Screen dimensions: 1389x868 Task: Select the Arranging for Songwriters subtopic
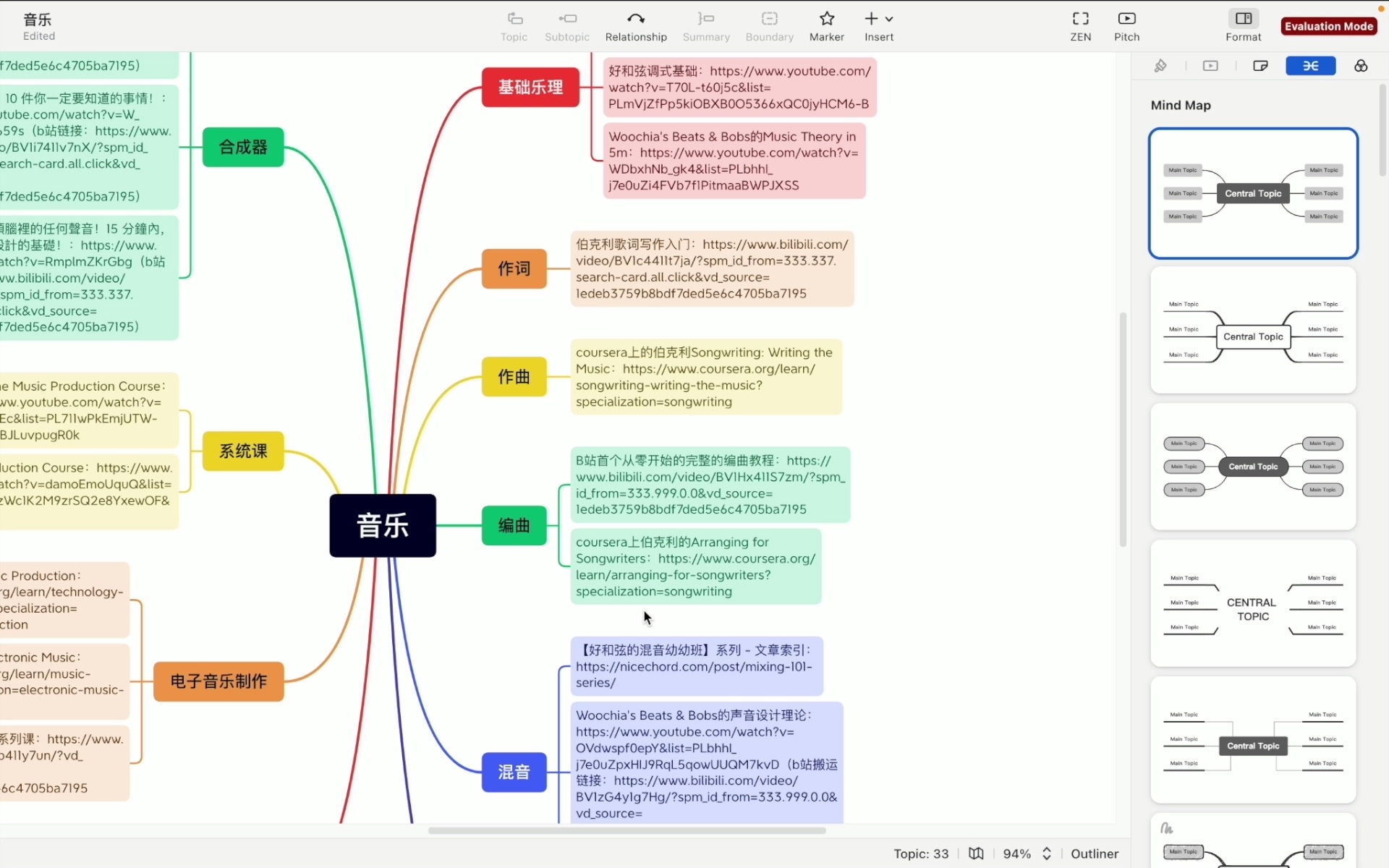click(x=696, y=566)
